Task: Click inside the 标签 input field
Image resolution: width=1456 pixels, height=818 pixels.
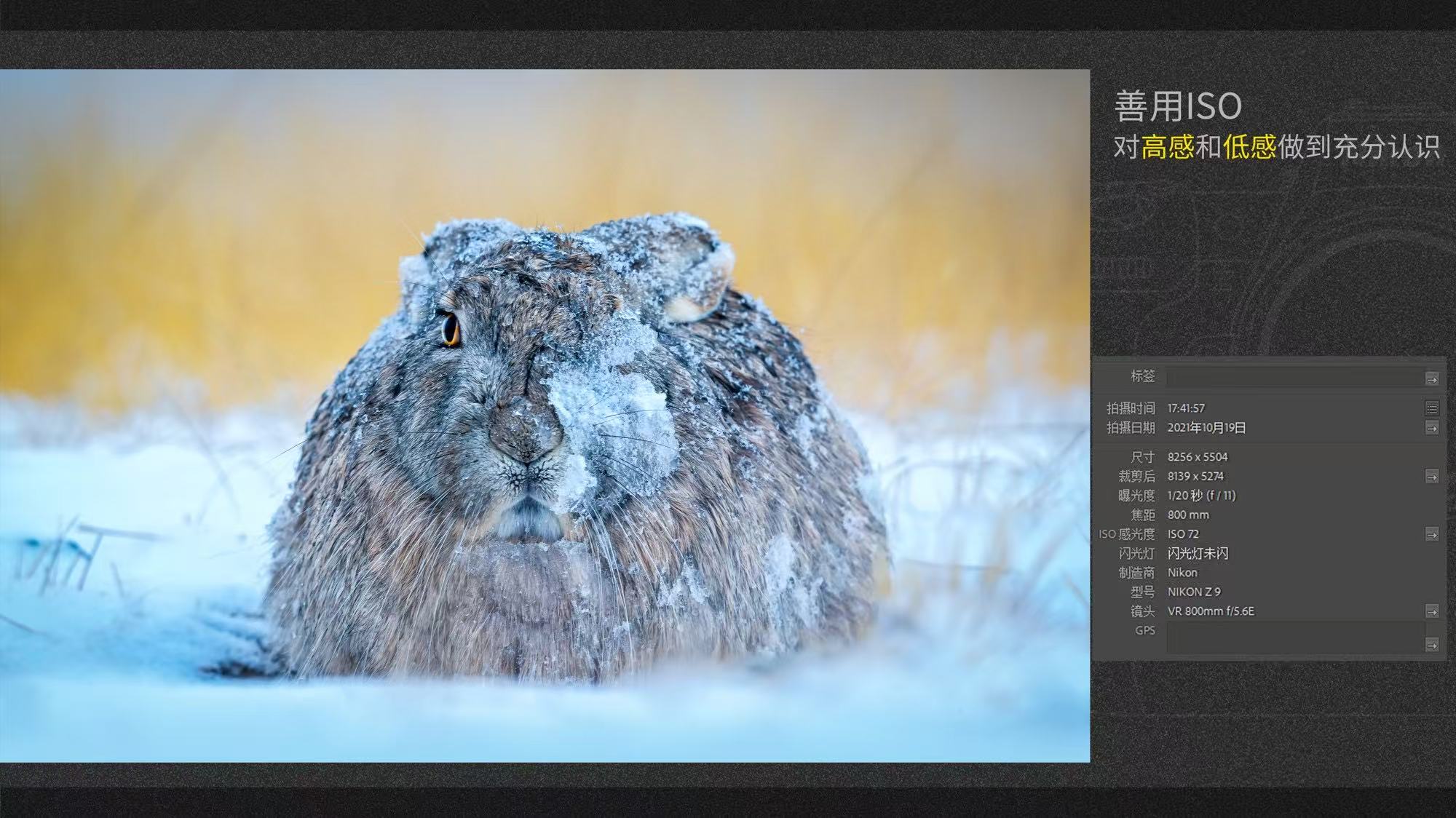Action: [x=1294, y=377]
